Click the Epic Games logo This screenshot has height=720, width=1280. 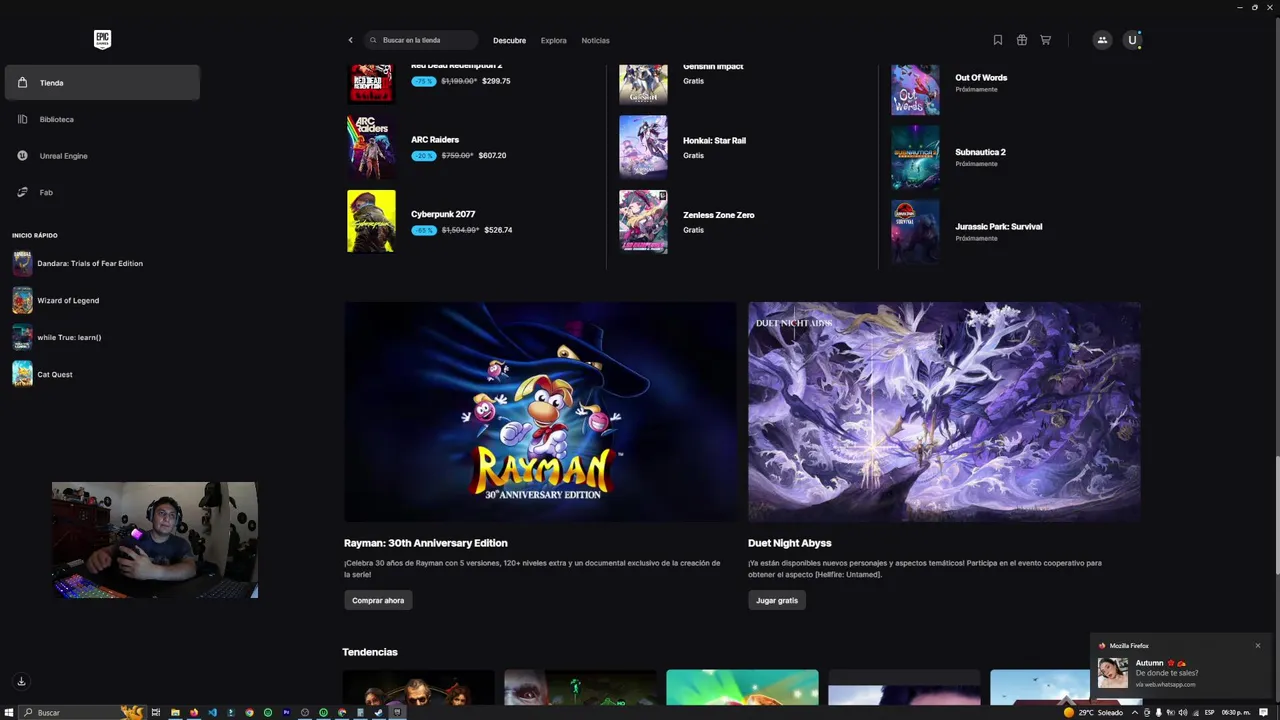[x=102, y=40]
